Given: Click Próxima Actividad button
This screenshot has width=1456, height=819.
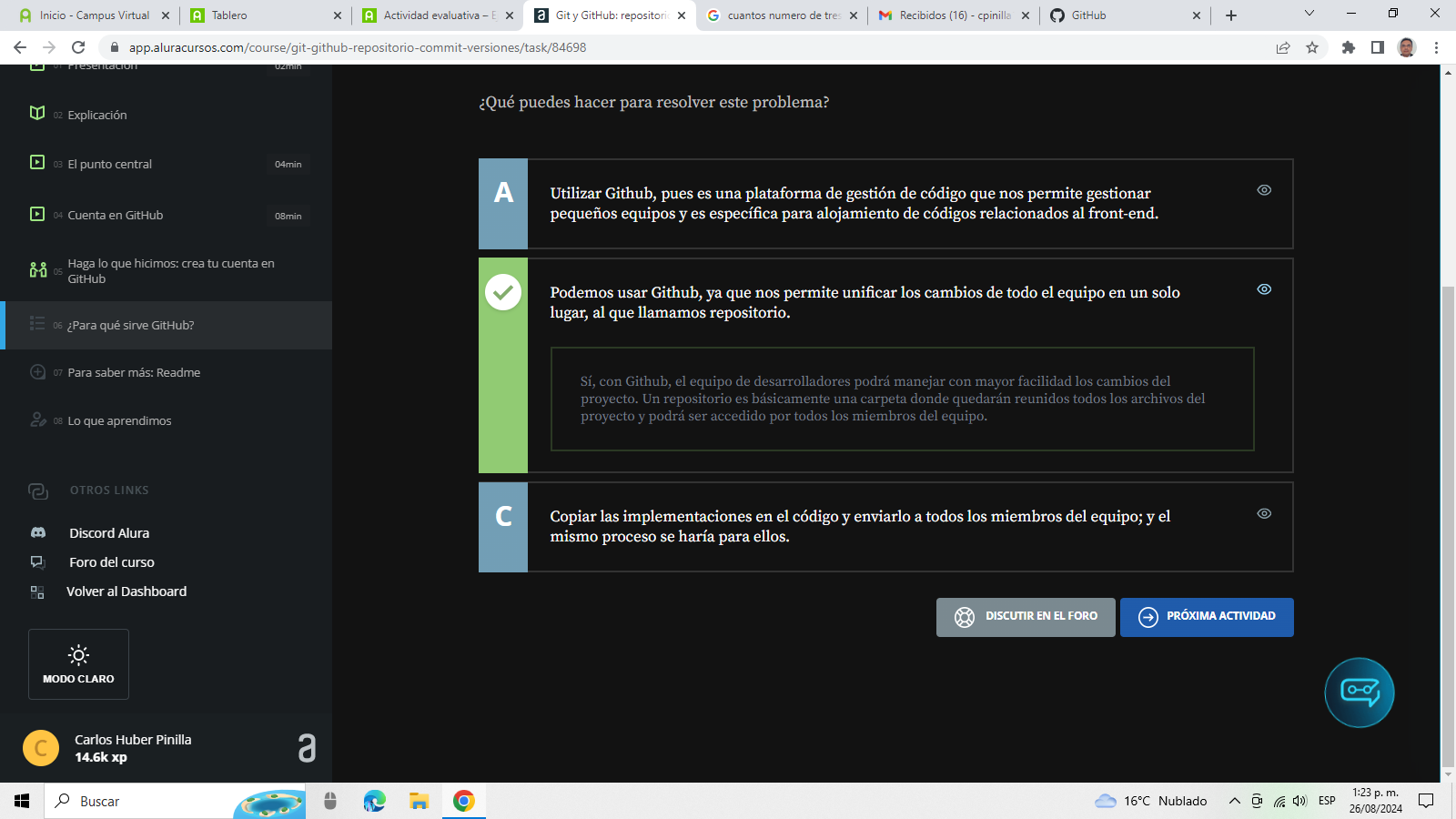Looking at the screenshot, I should tap(1207, 617).
